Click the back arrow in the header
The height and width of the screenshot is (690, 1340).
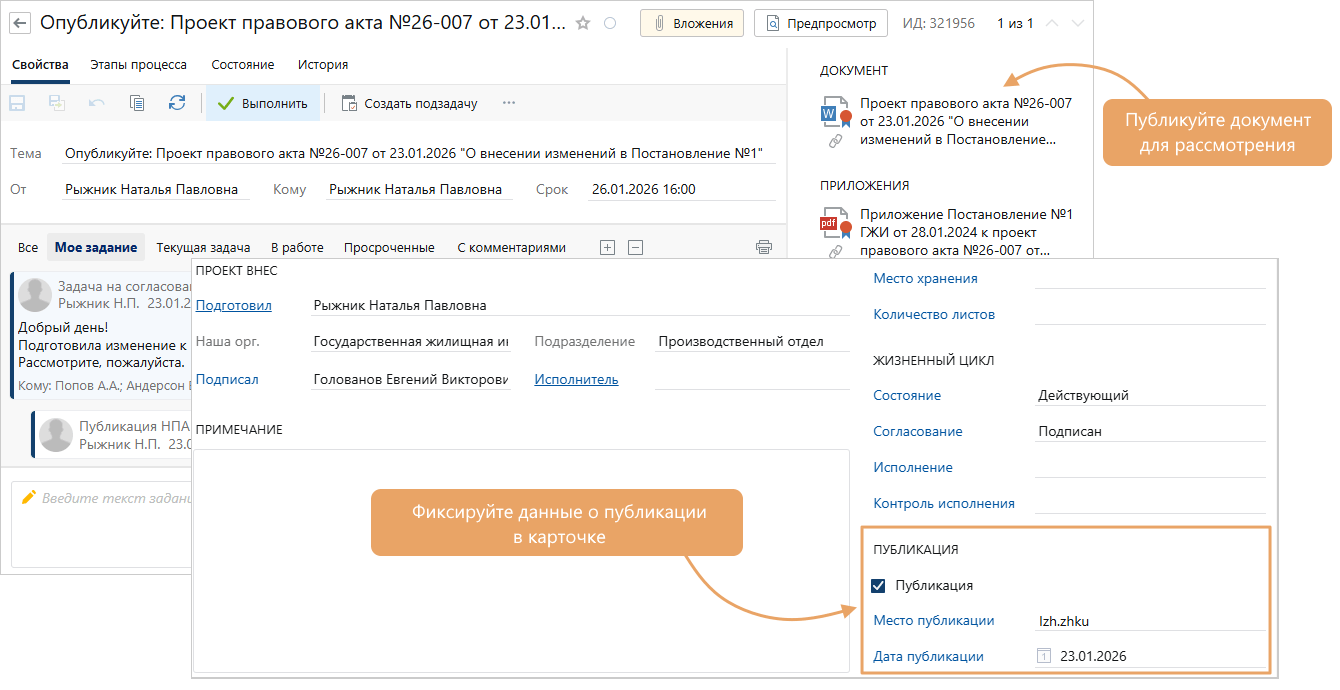pos(20,23)
